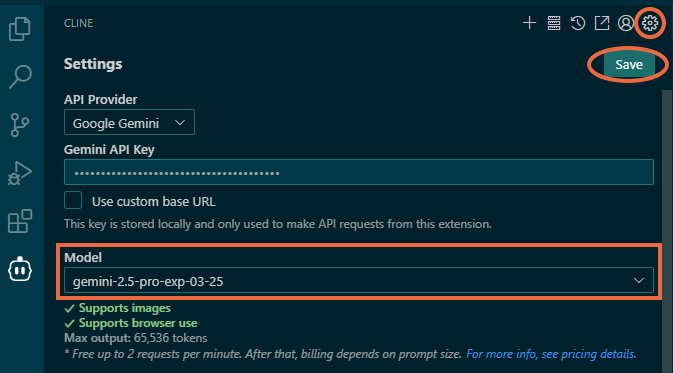Open Cline in editor pop-out icon
The height and width of the screenshot is (373, 673).
click(602, 23)
